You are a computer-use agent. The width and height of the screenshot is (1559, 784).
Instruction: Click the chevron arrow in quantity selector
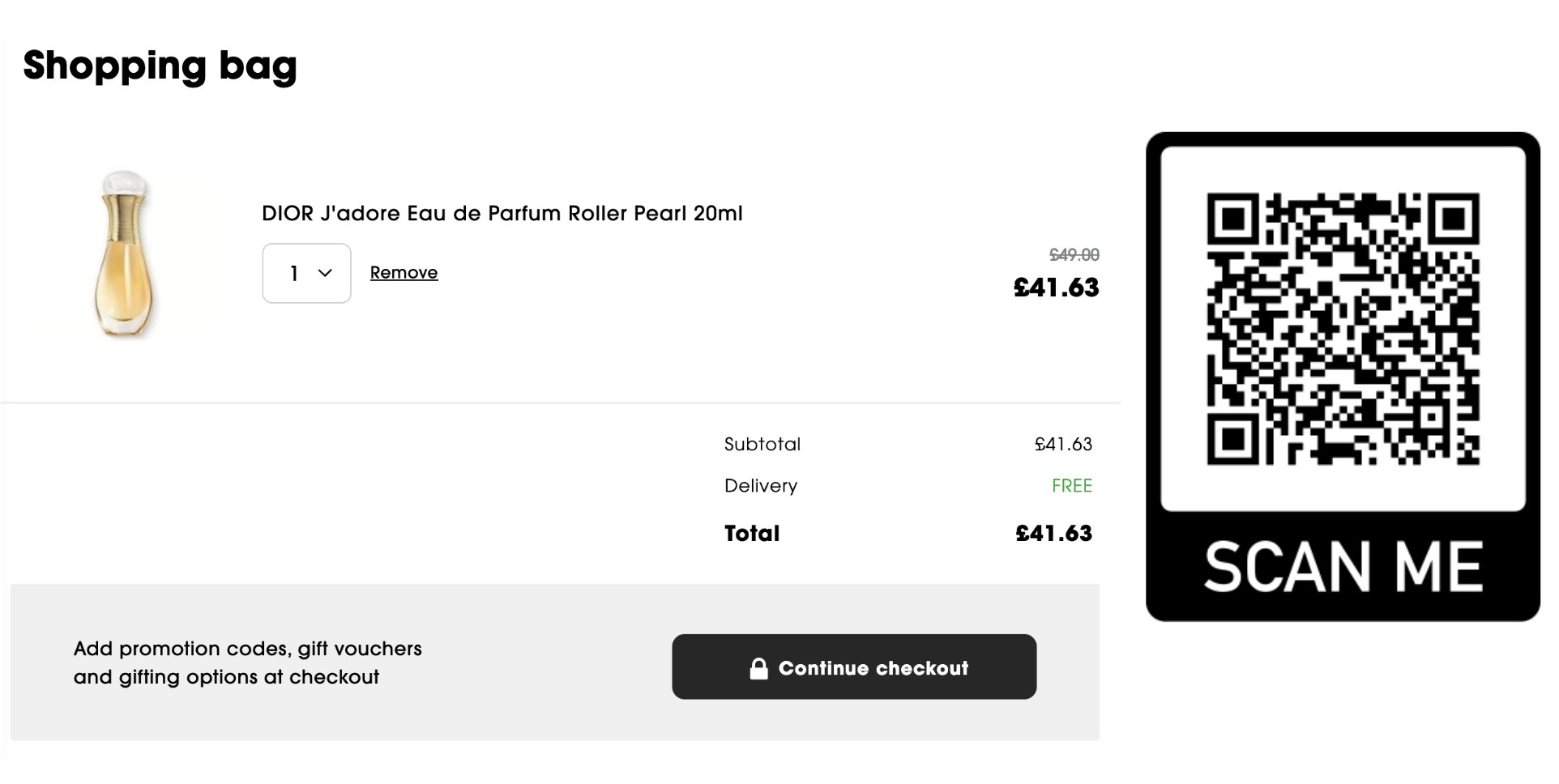coord(325,273)
